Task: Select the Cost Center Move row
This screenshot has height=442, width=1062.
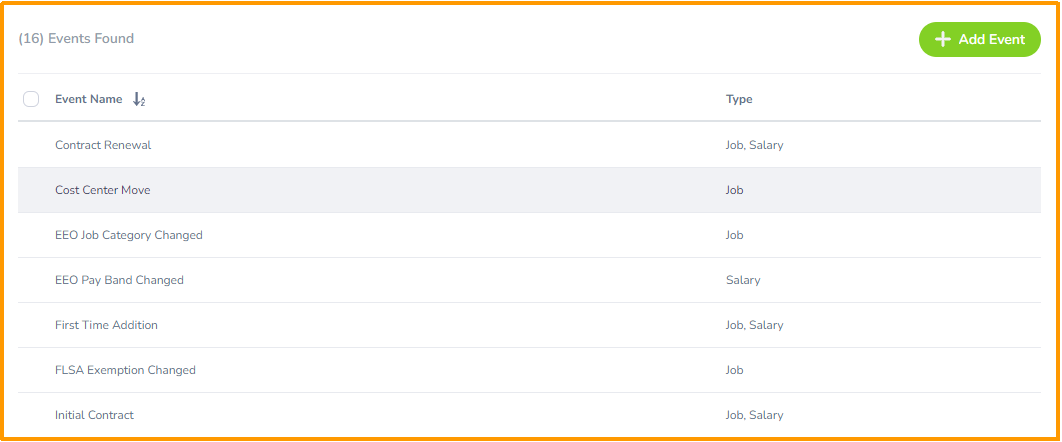Action: point(530,190)
